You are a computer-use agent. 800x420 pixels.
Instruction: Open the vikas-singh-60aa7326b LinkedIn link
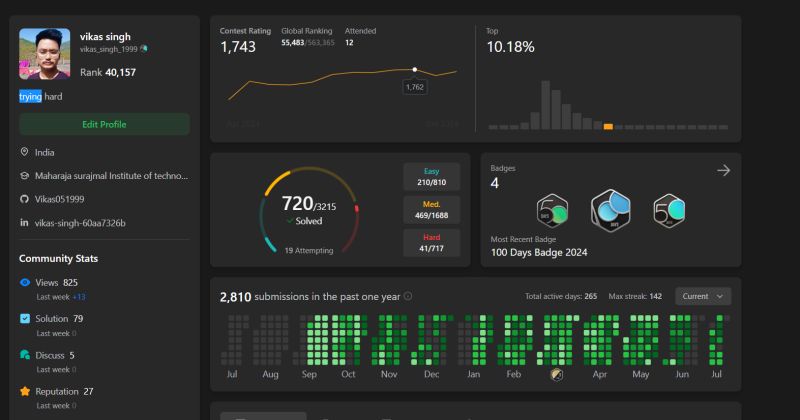(80, 223)
